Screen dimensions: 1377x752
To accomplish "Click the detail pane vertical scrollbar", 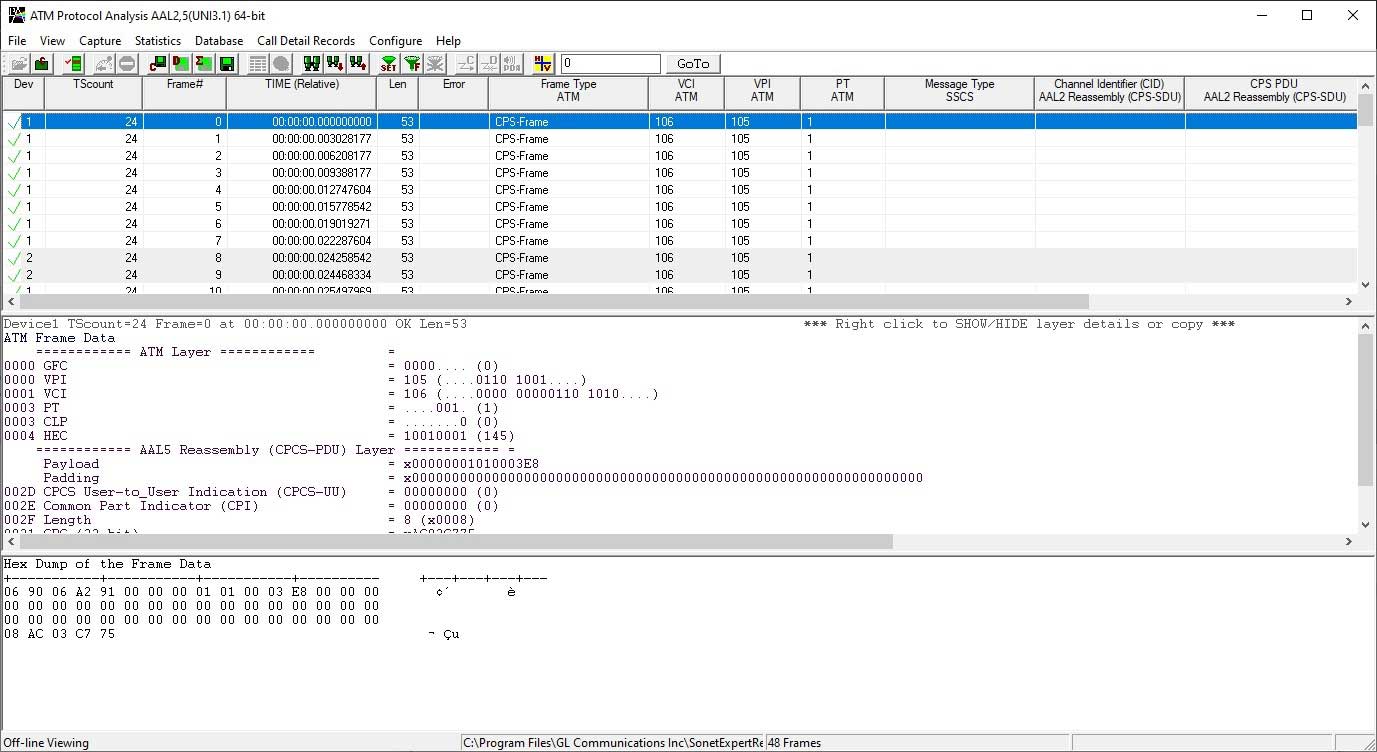I will pos(1367,410).
